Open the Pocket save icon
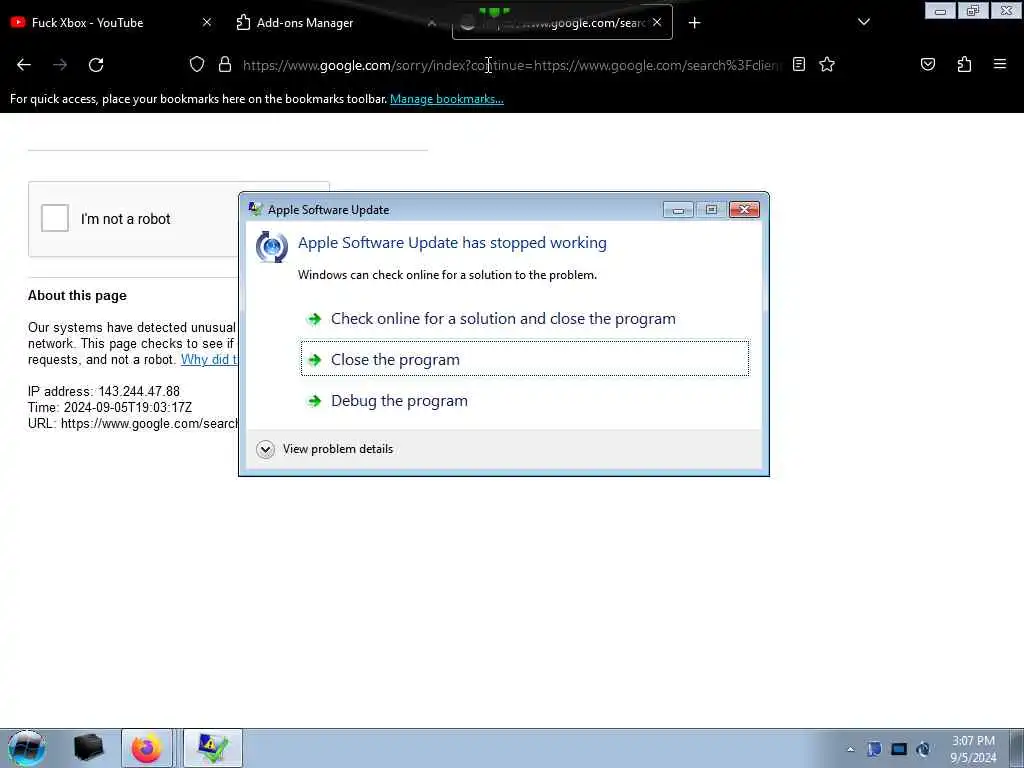1024x768 pixels. click(928, 64)
